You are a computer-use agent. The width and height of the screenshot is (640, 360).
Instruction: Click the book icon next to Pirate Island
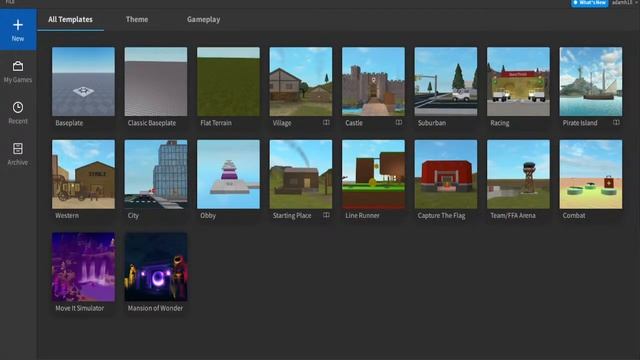click(616, 122)
